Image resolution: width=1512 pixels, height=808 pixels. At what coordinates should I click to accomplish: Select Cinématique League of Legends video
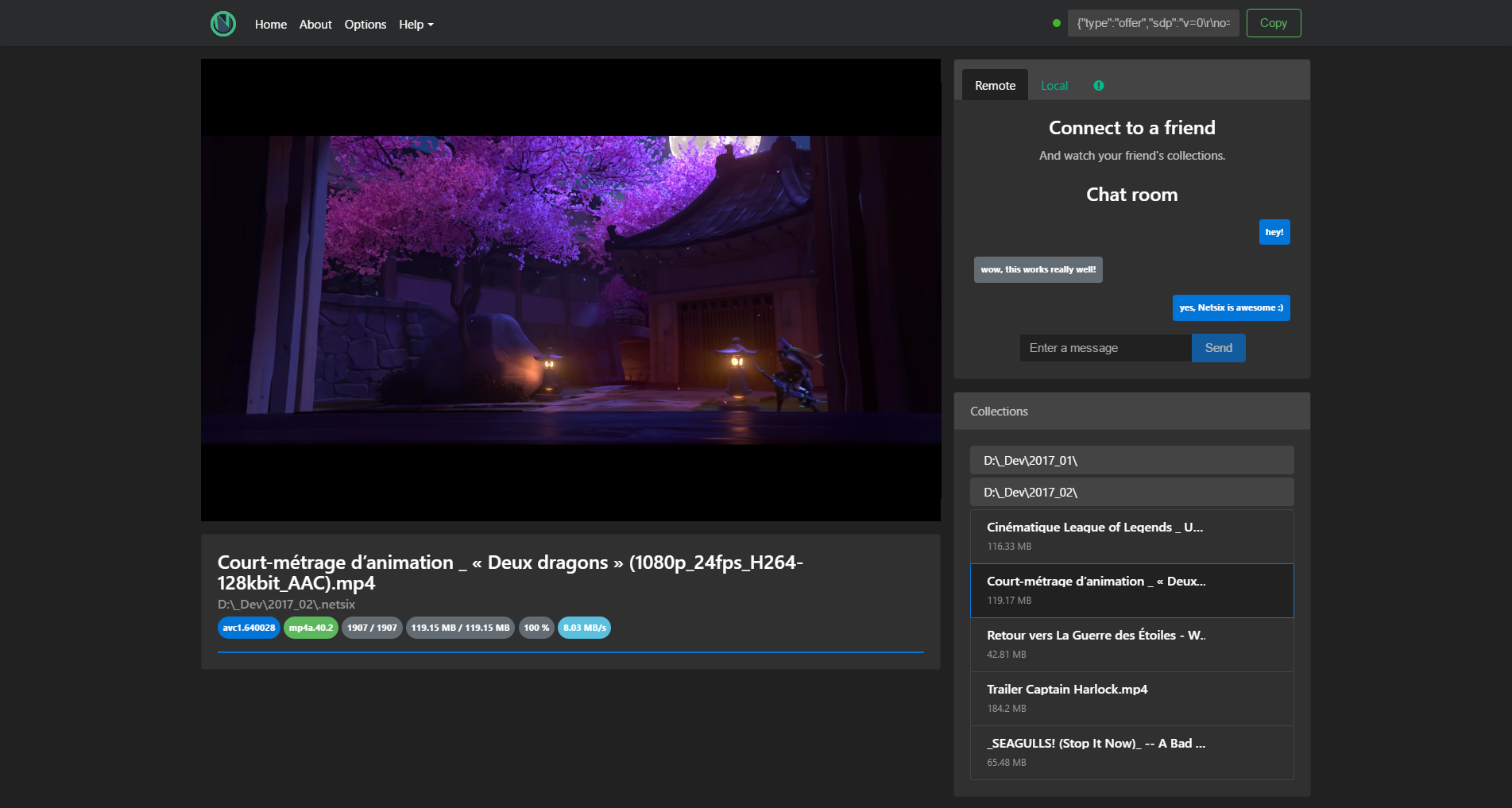(x=1132, y=536)
